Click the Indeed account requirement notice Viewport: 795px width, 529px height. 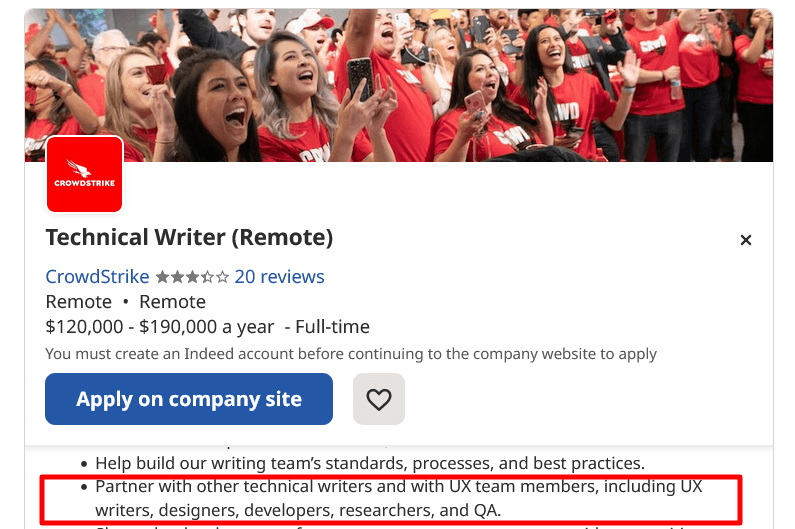pos(351,354)
